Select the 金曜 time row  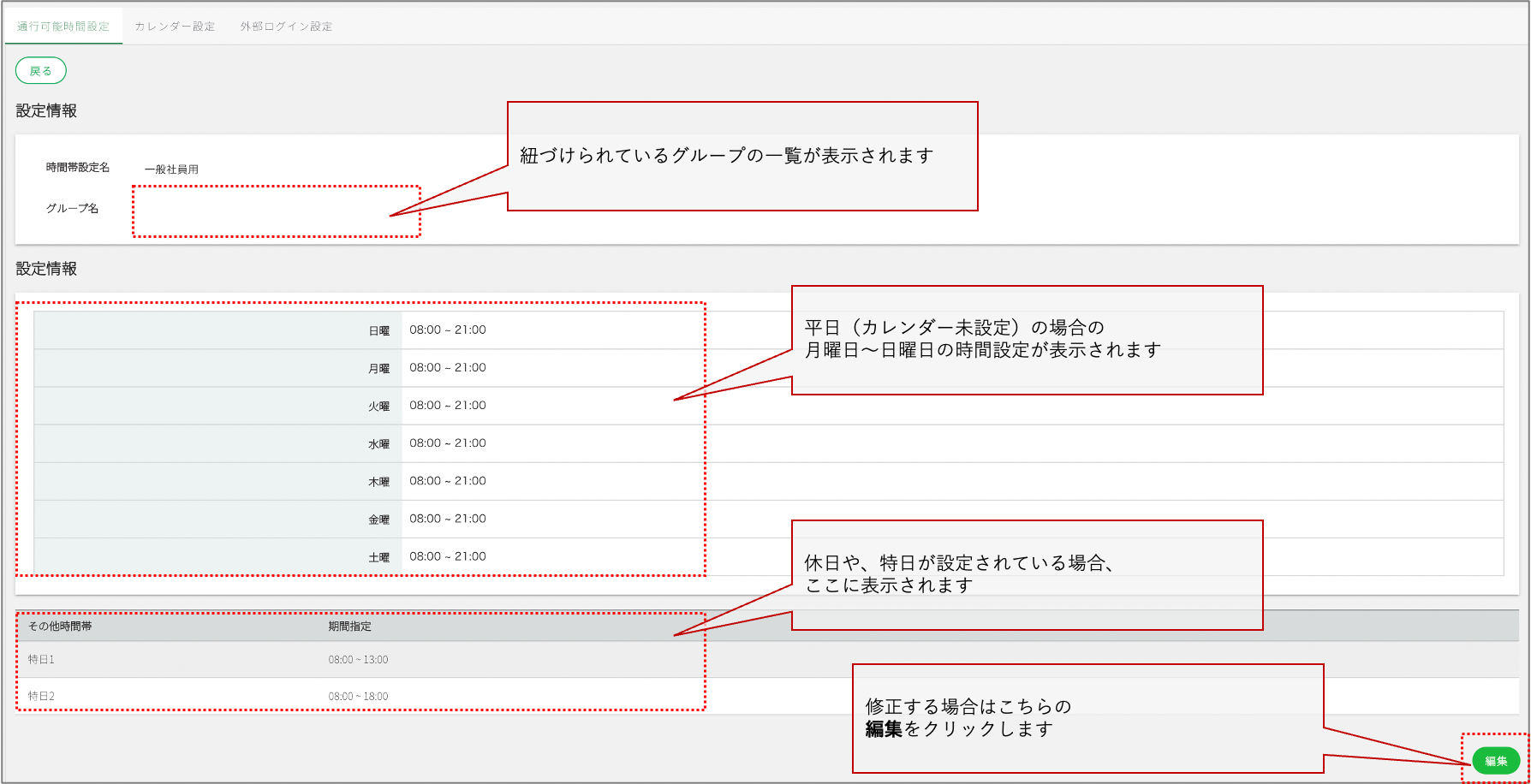click(x=768, y=519)
